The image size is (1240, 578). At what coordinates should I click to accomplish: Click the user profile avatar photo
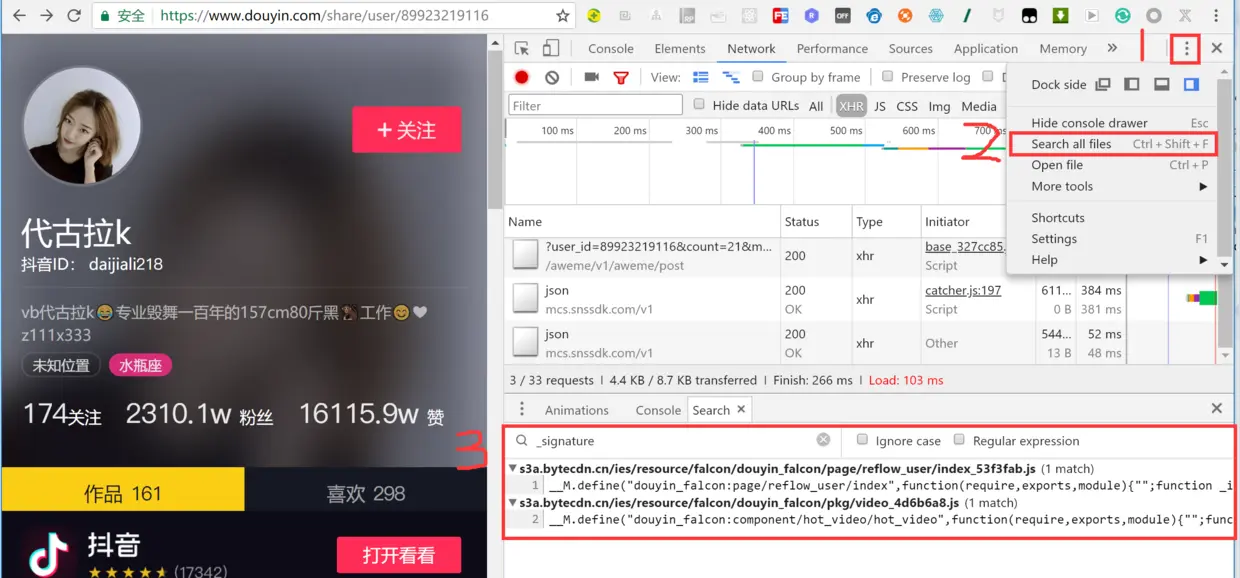click(82, 128)
